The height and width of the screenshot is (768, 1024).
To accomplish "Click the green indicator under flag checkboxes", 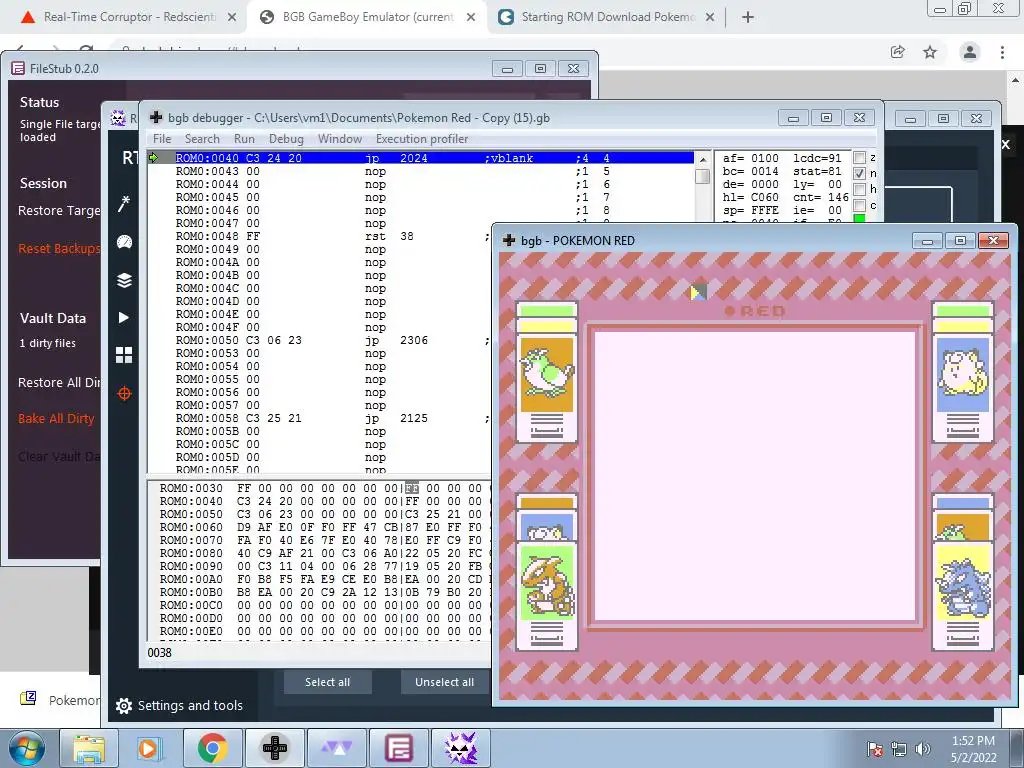I will click(859, 218).
